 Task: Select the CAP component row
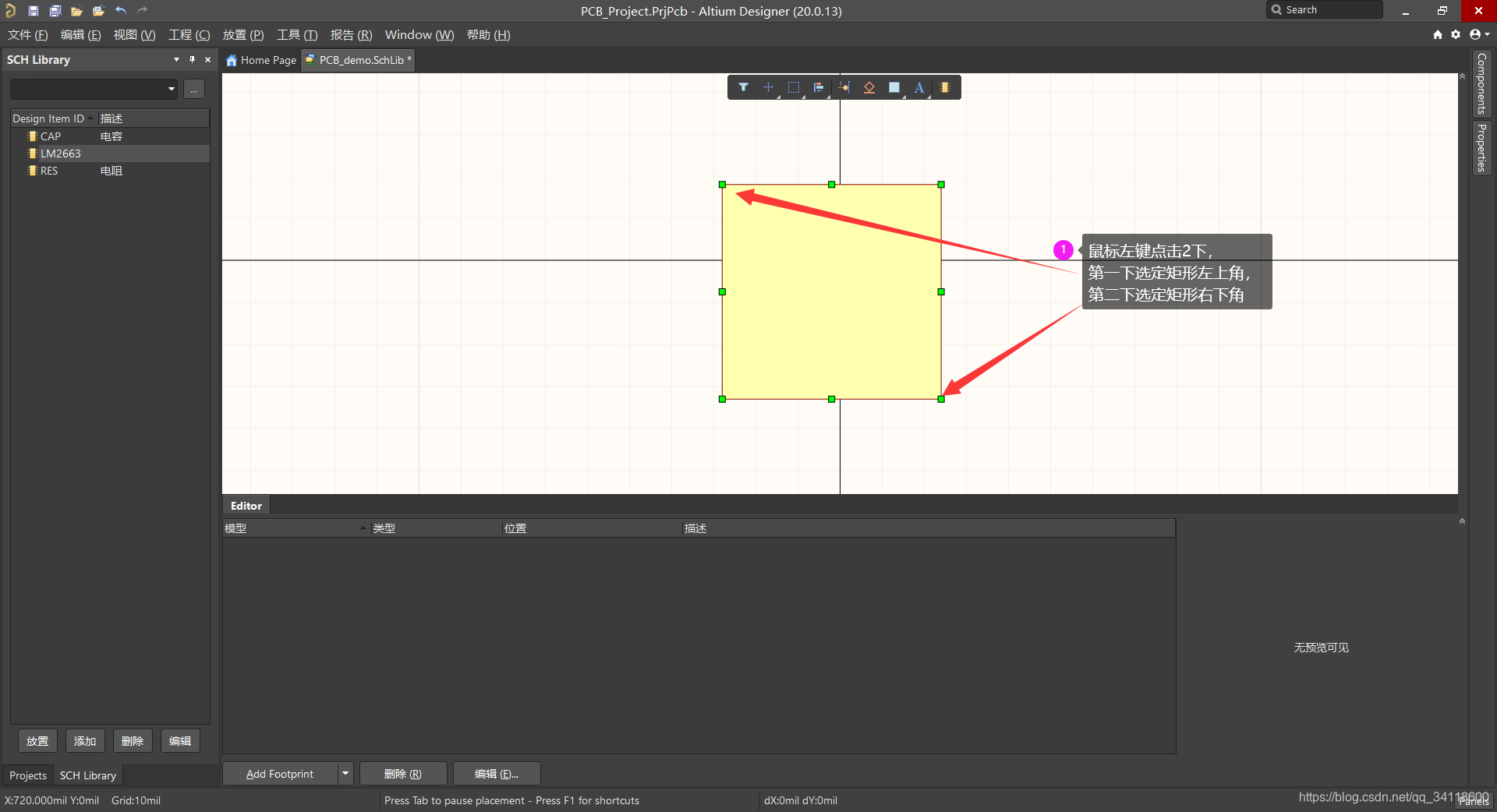coord(110,136)
